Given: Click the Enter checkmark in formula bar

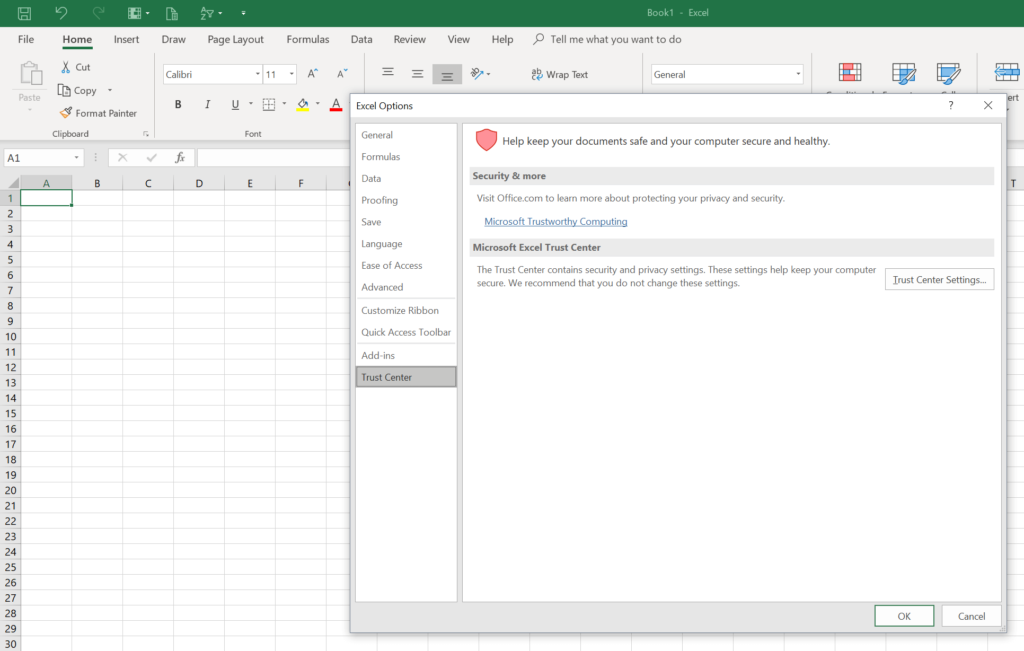Looking at the screenshot, I should click(152, 158).
